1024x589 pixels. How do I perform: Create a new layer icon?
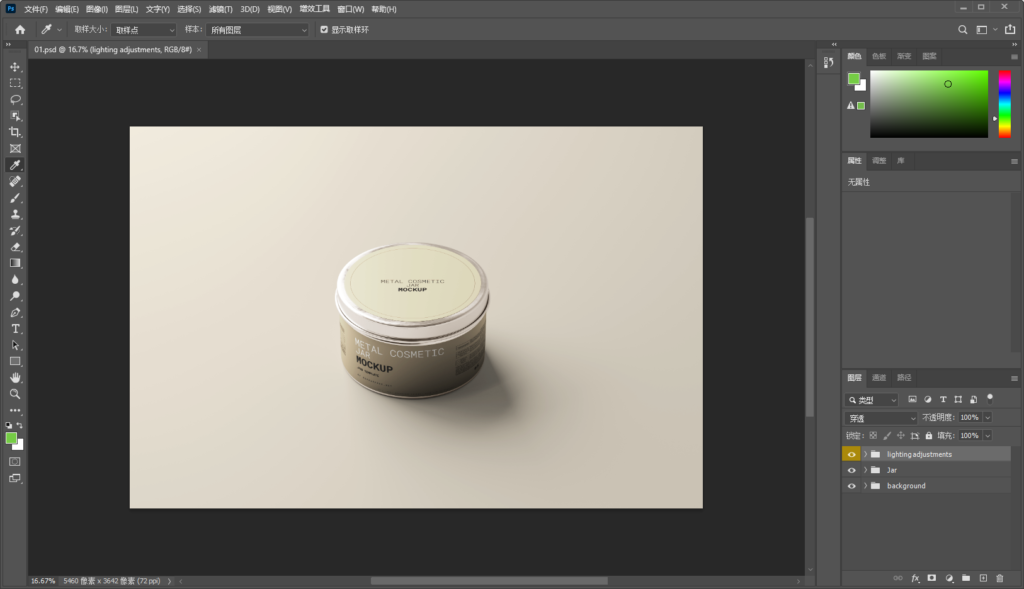[983, 578]
